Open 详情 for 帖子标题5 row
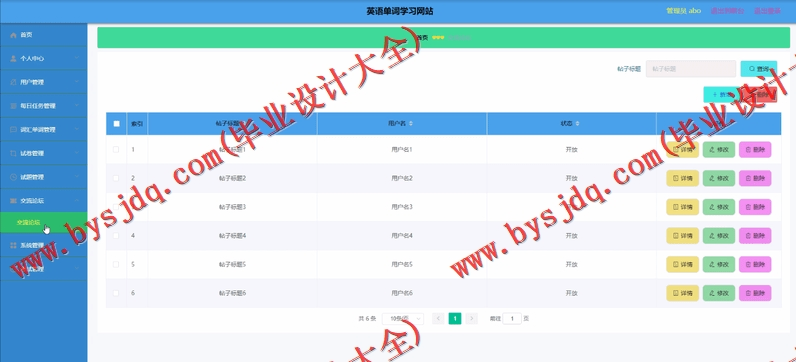Viewport: 796px width, 362px height. coord(682,265)
